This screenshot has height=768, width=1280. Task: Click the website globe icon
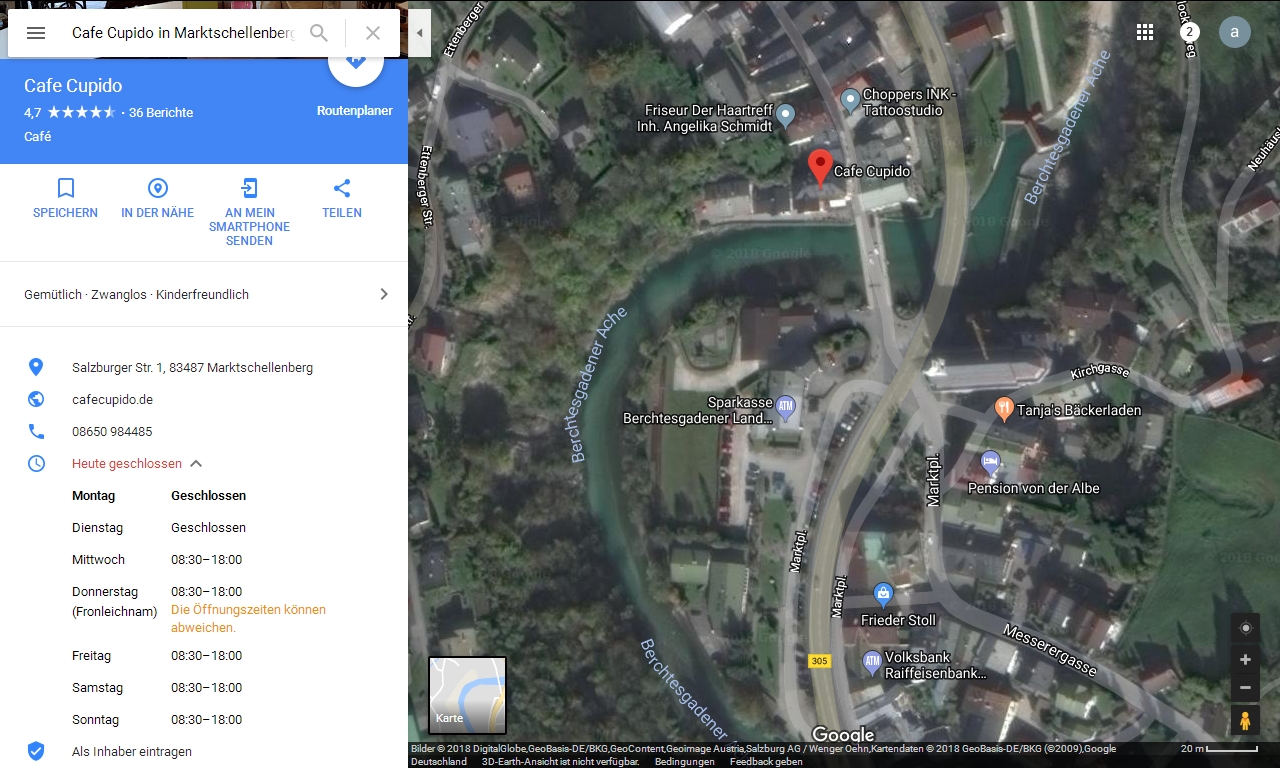36,399
